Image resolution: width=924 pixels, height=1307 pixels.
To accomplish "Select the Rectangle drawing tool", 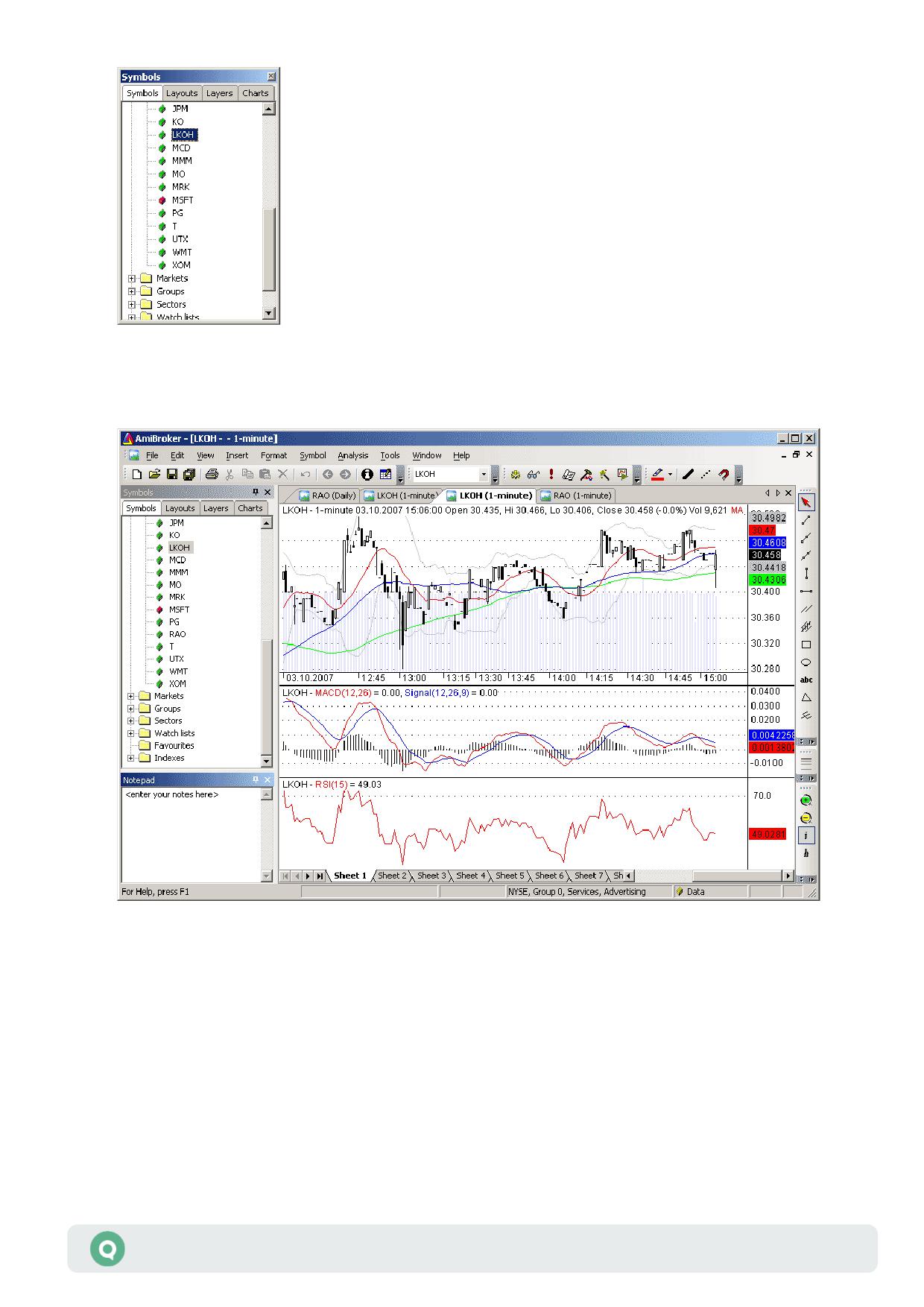I will (x=806, y=645).
